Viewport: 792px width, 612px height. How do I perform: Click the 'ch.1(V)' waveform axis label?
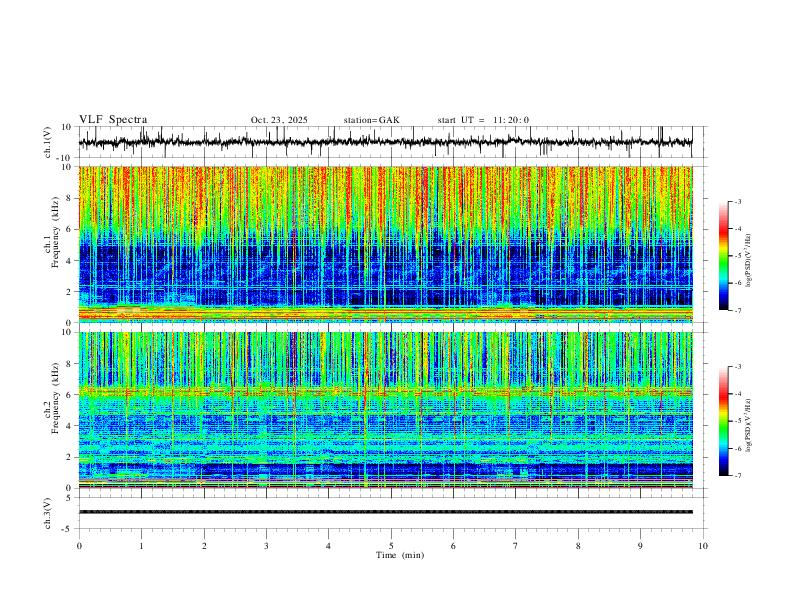point(48,142)
